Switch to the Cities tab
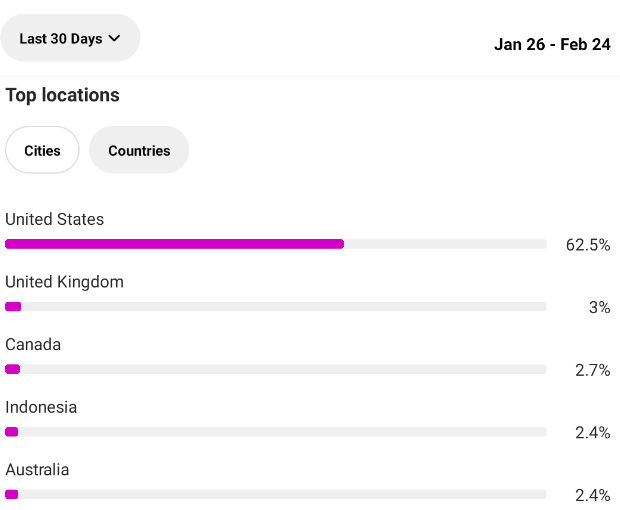The image size is (620, 510). [x=42, y=151]
